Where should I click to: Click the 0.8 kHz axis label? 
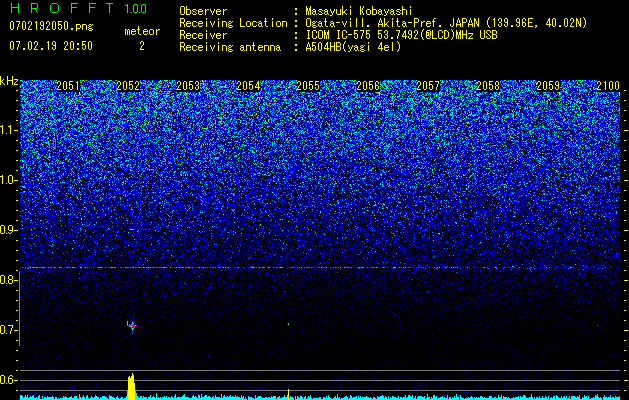pyautogui.click(x=9, y=280)
